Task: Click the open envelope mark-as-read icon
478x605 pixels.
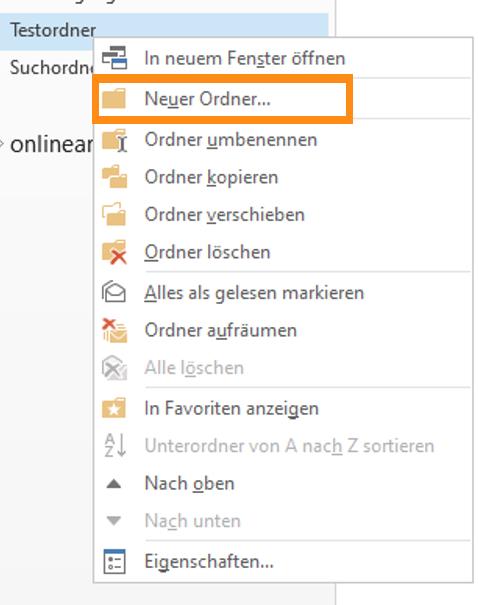Action: pyautogui.click(x=114, y=292)
